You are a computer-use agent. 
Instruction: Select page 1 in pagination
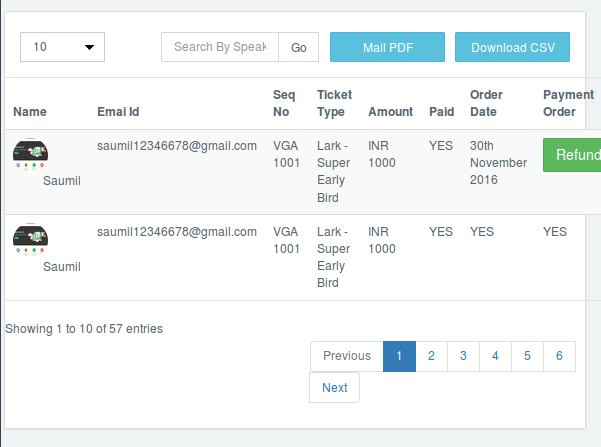point(399,356)
